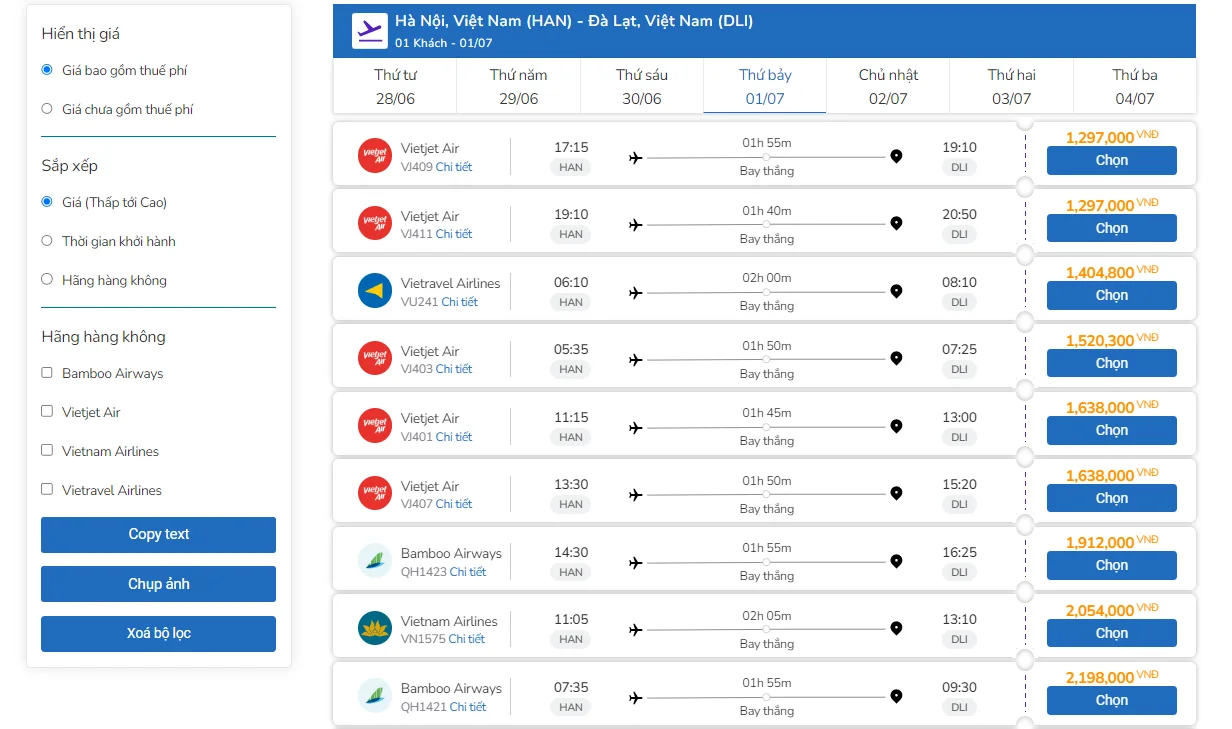Click the Vietjet Air logo for flight VJ401
Image resolution: width=1232 pixels, height=729 pixels.
tap(375, 426)
